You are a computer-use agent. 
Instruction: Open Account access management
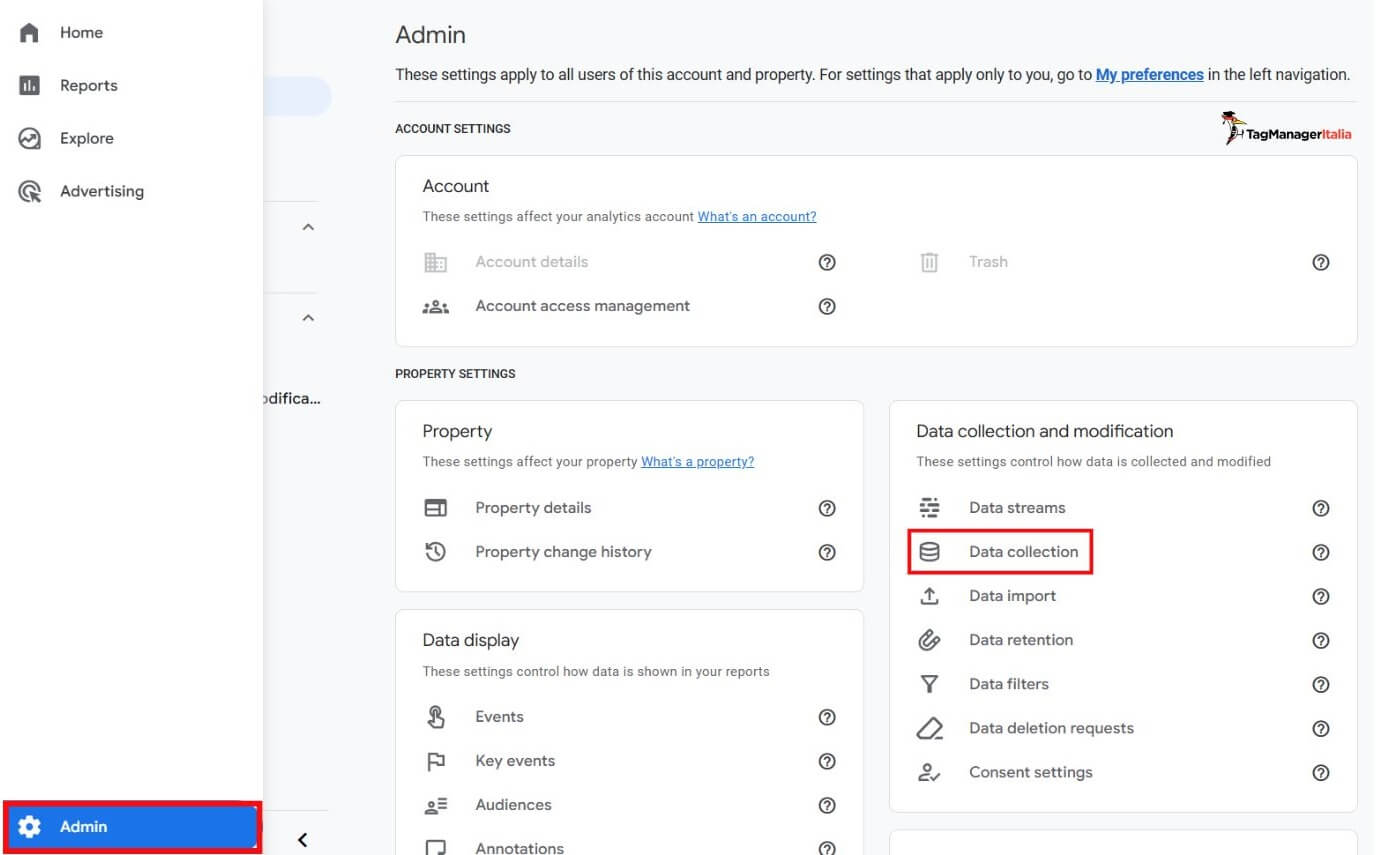tap(583, 306)
